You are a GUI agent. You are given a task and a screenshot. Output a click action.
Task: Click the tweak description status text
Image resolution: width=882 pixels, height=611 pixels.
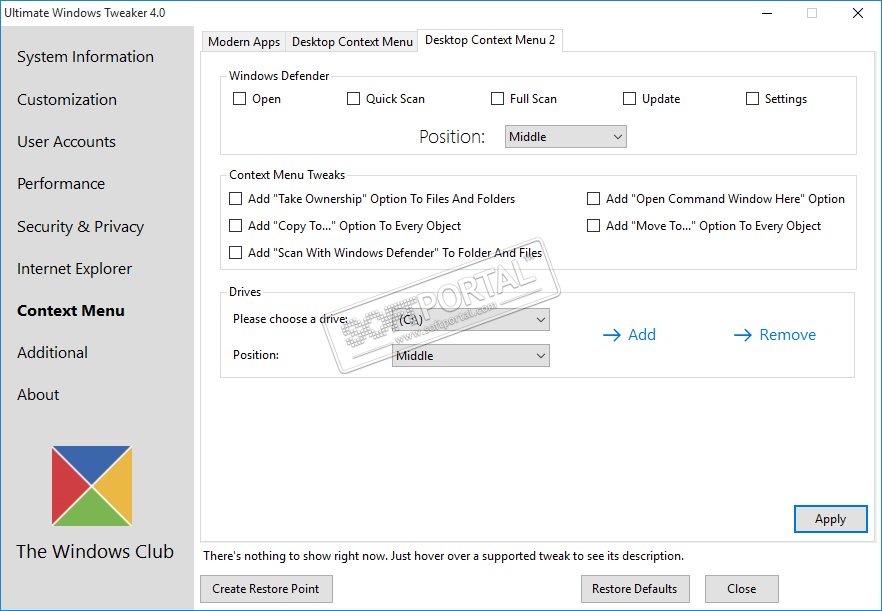[x=443, y=556]
